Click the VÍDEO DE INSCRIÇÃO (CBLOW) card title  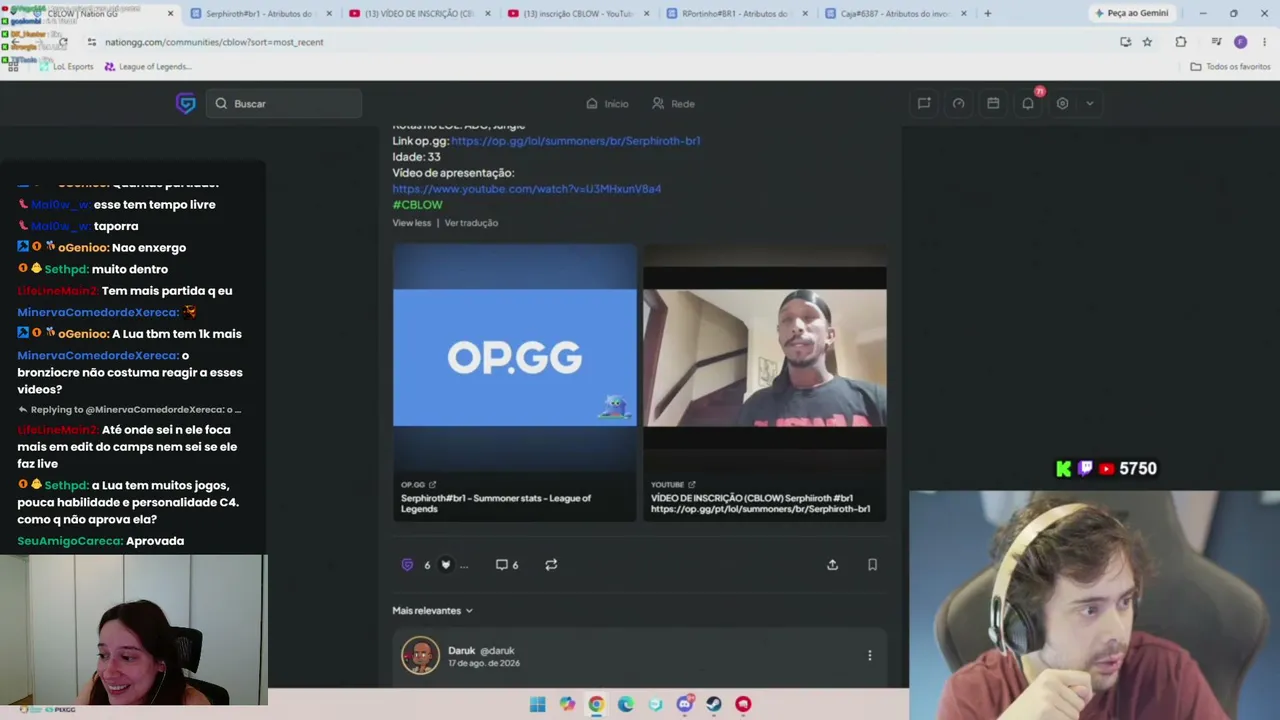[760, 503]
